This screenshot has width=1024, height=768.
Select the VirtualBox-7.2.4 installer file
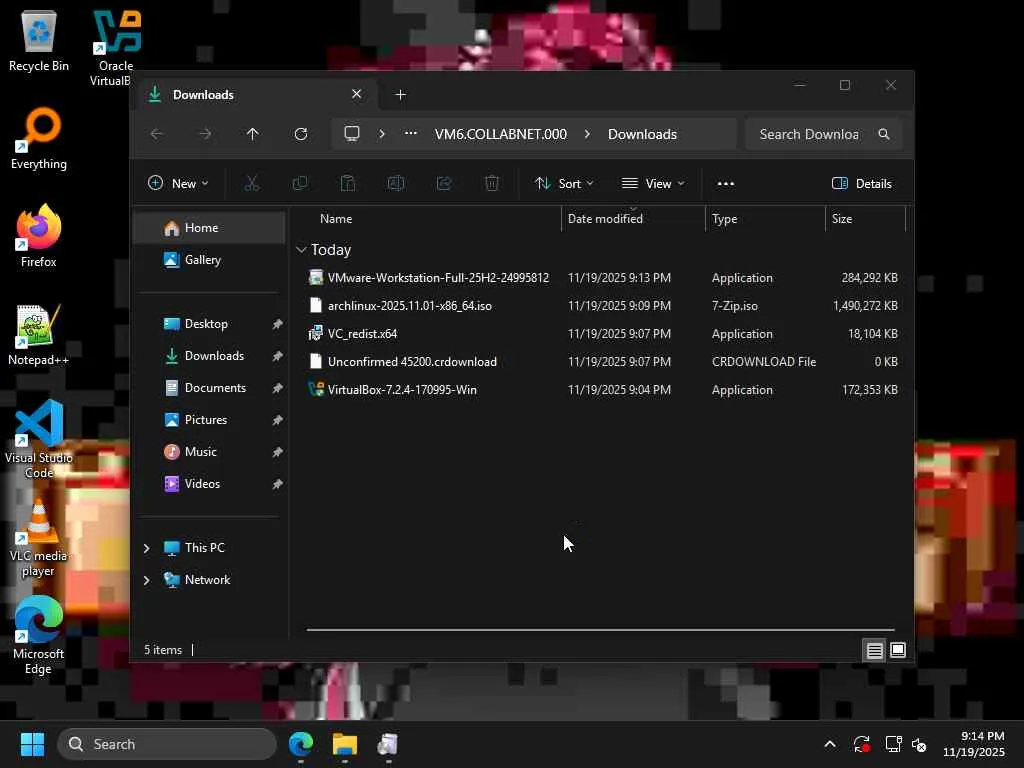[x=401, y=390]
